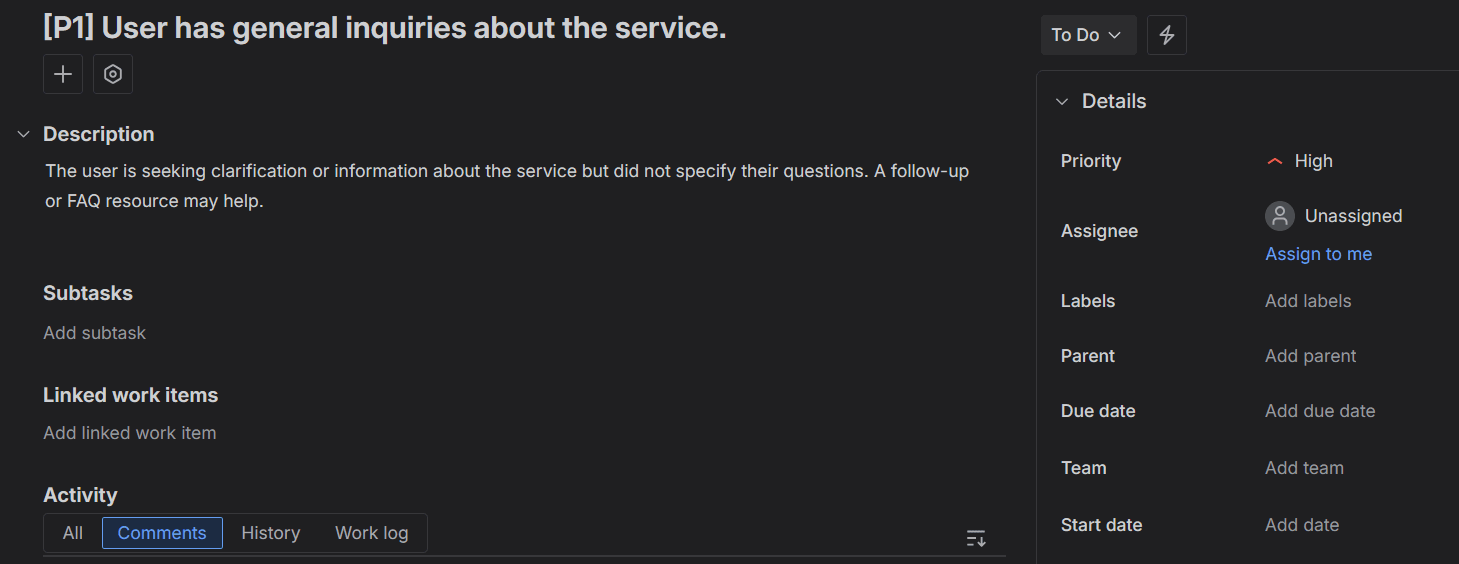Edit the issue title text
Viewport: 1459px width, 564px height.
tap(384, 28)
